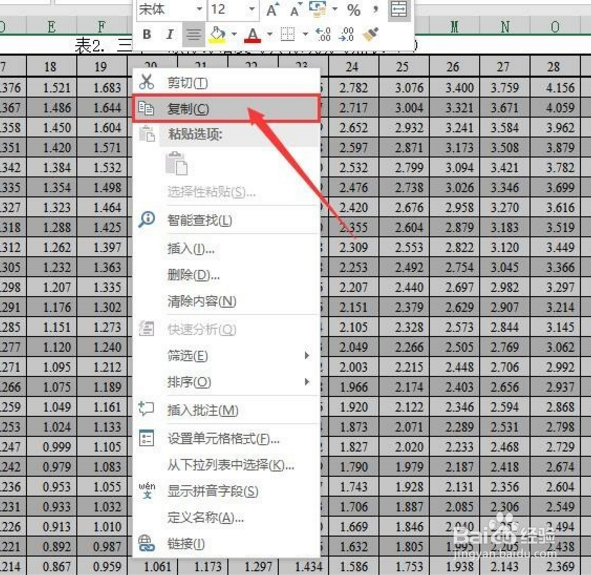Click cell with value 2.782
Viewport: 591px width, 575px height.
tap(353, 88)
